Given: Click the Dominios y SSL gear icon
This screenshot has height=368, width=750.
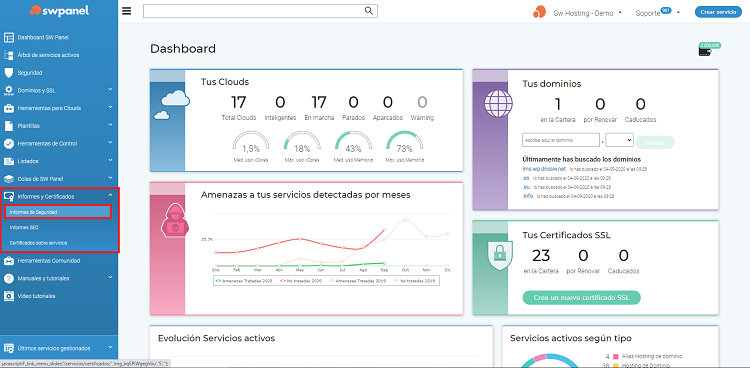Looking at the screenshot, I should [8, 90].
